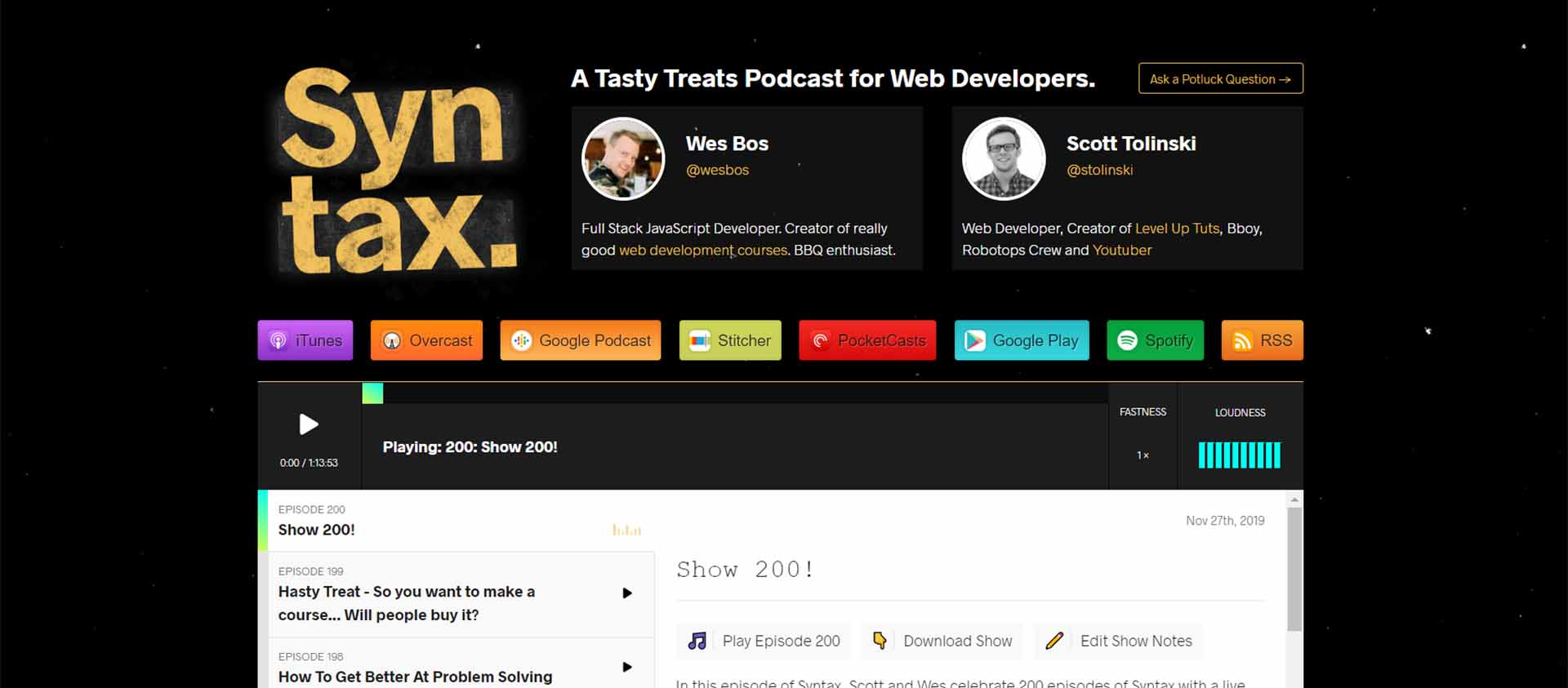The image size is (1568, 688).
Task: Set loudness using the volume bars
Action: coord(1240,455)
